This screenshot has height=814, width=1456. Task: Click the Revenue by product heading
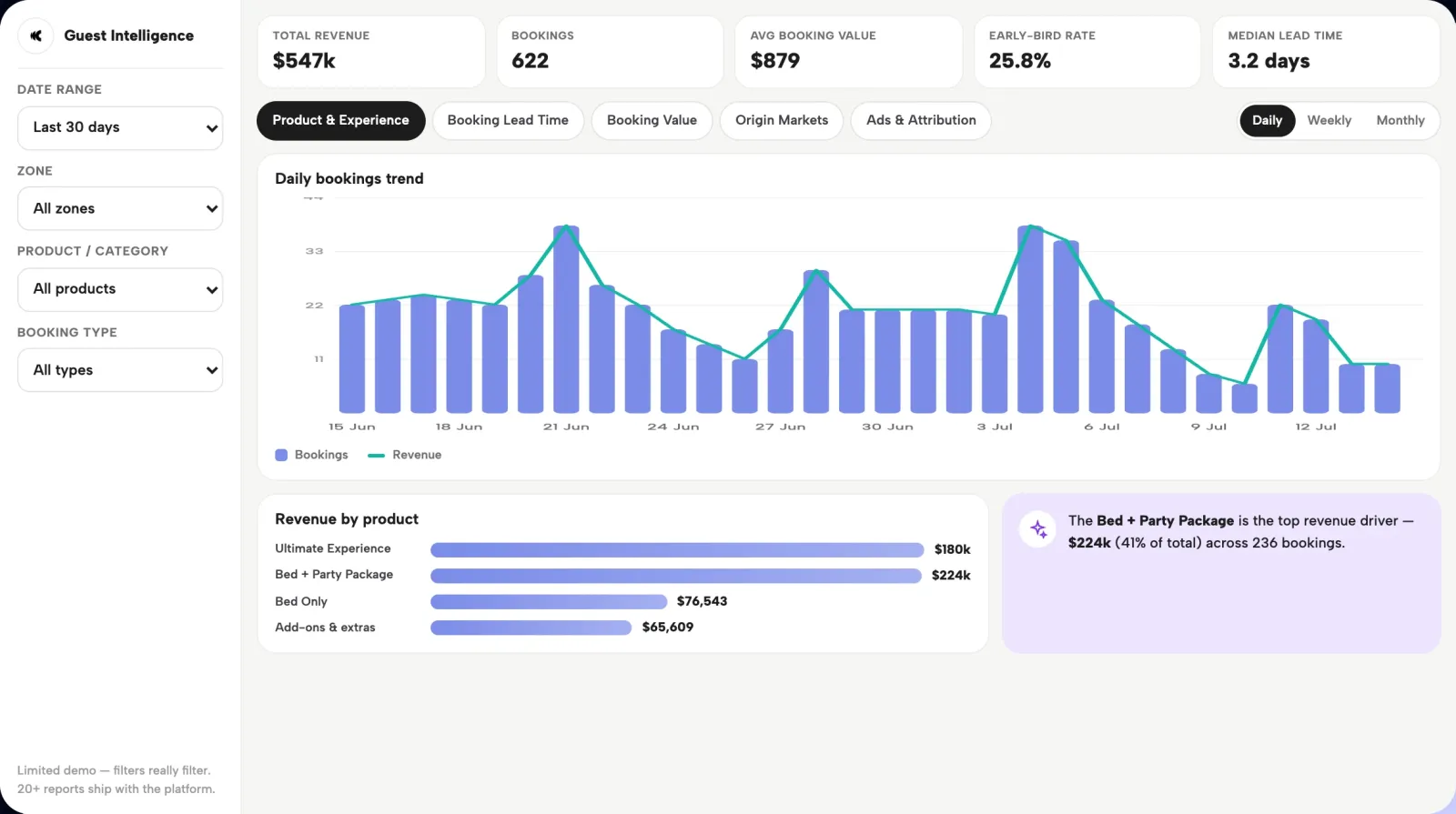(x=347, y=519)
